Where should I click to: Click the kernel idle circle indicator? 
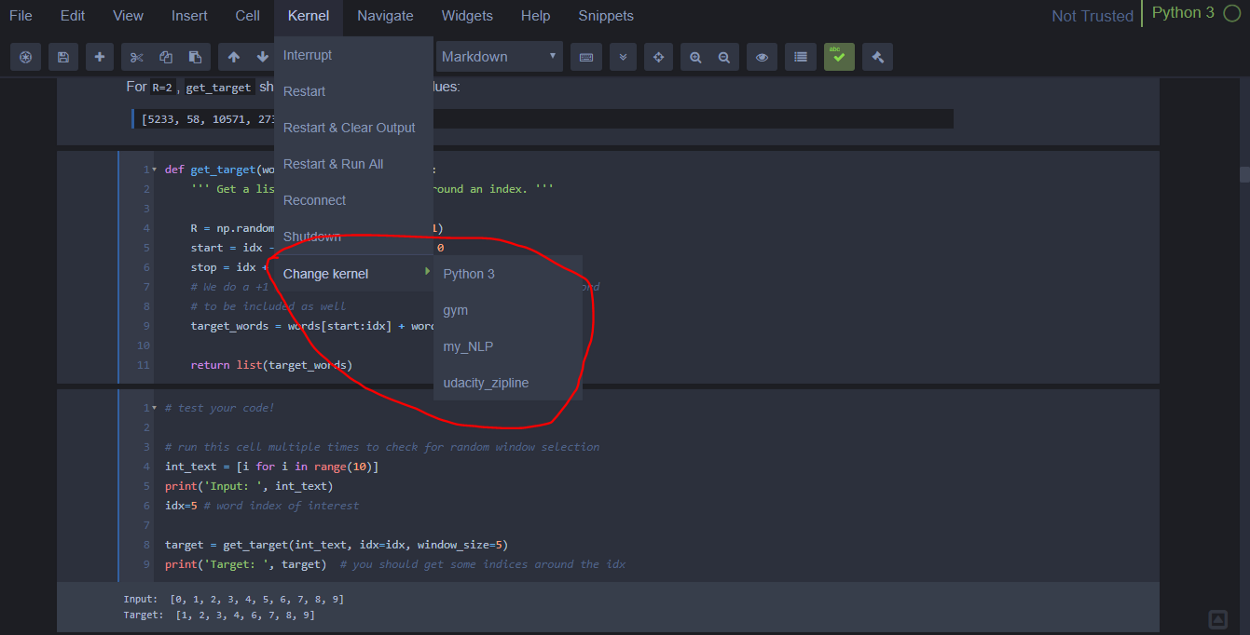1231,14
